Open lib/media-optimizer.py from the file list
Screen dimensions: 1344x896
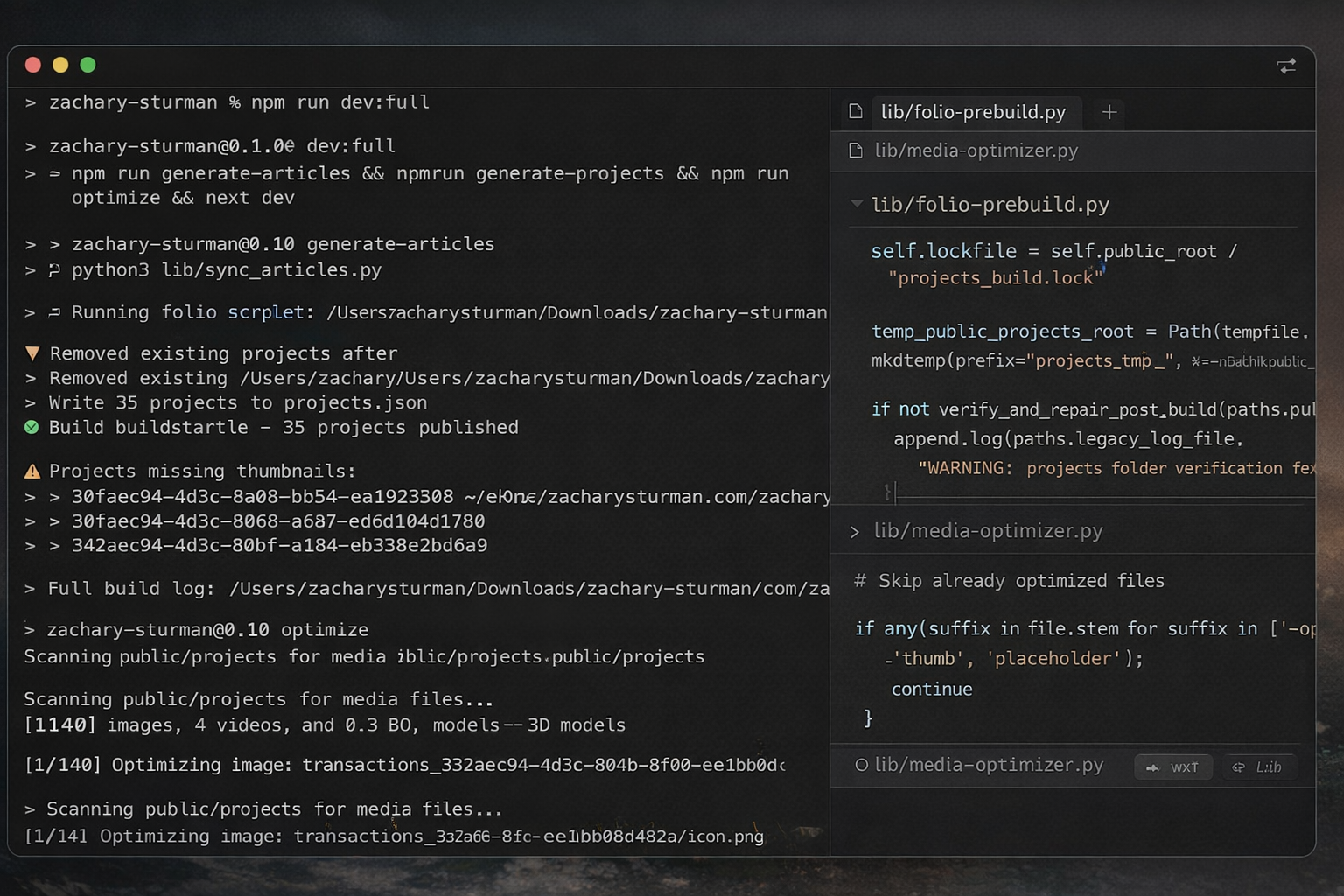pos(976,150)
